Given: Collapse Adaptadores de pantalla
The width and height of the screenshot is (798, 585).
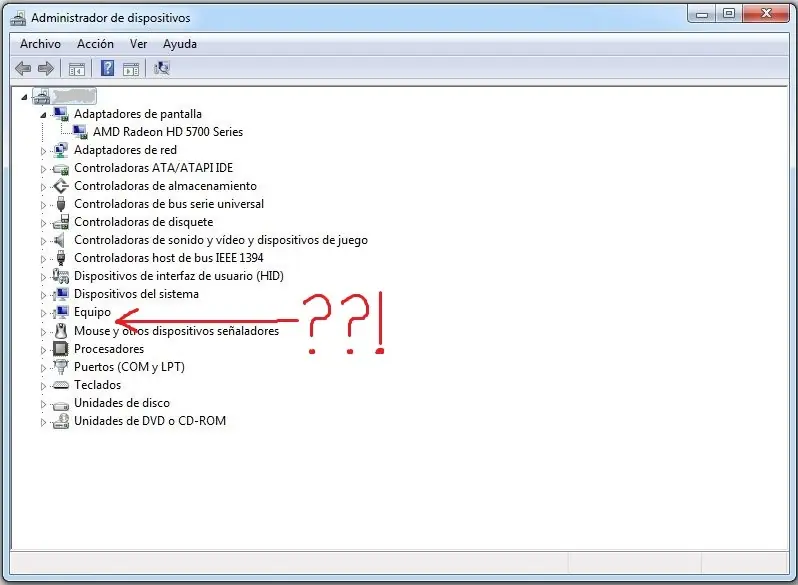Looking at the screenshot, I should click(x=43, y=115).
